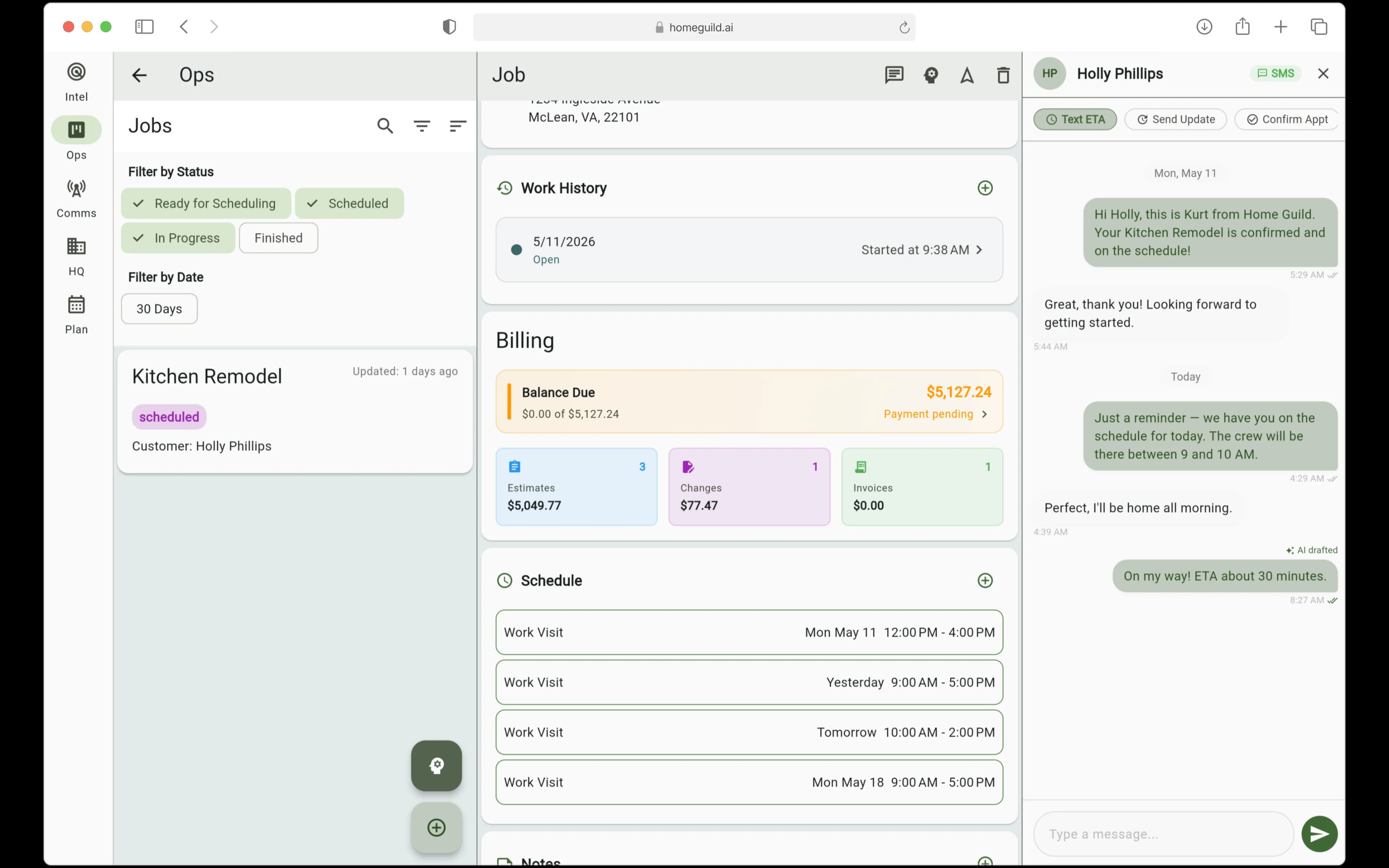Click the Type a message field

pyautogui.click(x=1163, y=834)
